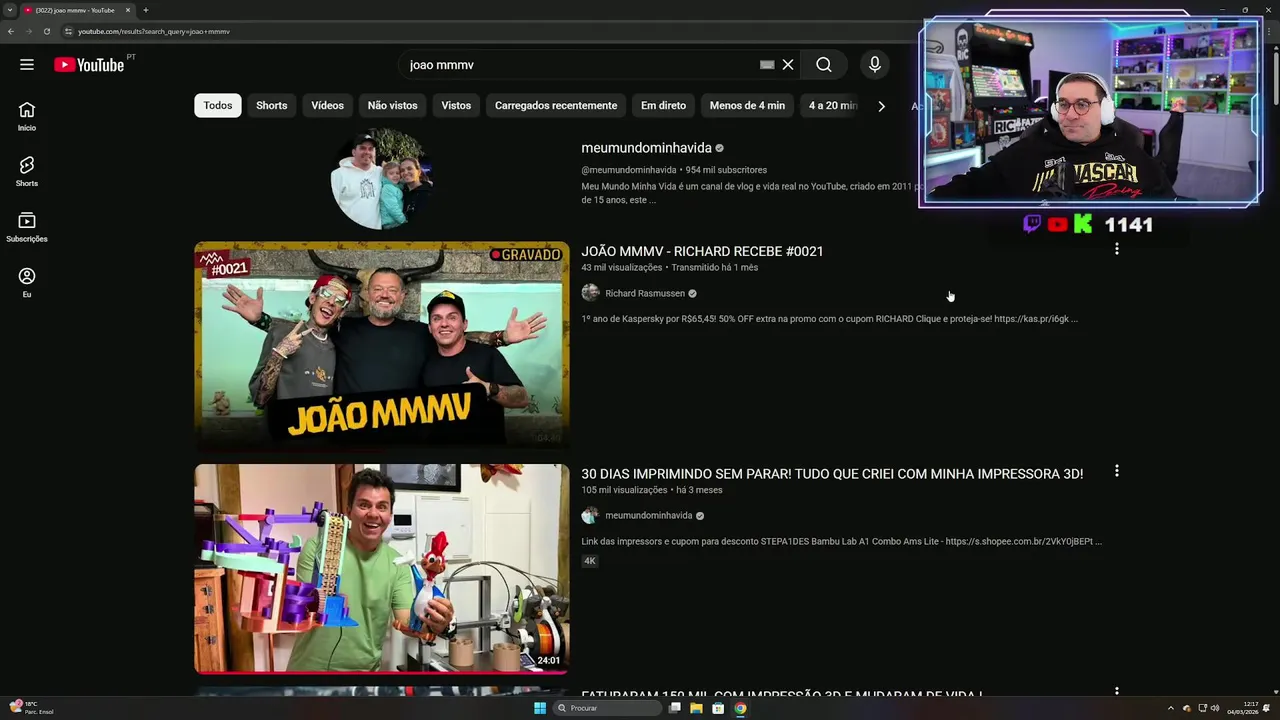
Task: Click the taskbar Procurar search box
Action: [607, 708]
